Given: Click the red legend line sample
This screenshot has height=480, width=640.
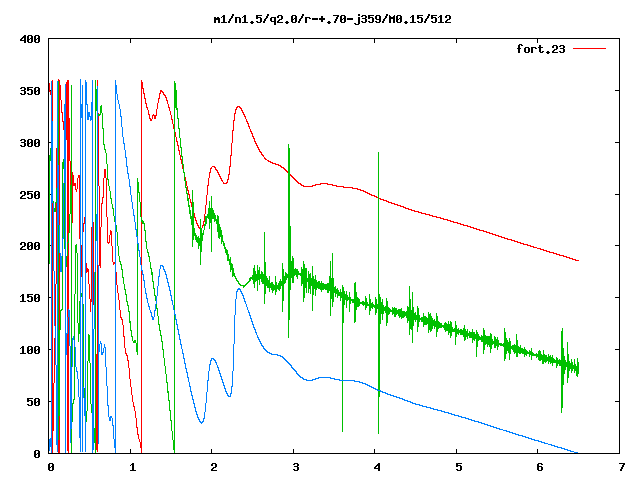Looking at the screenshot, I should (589, 49).
